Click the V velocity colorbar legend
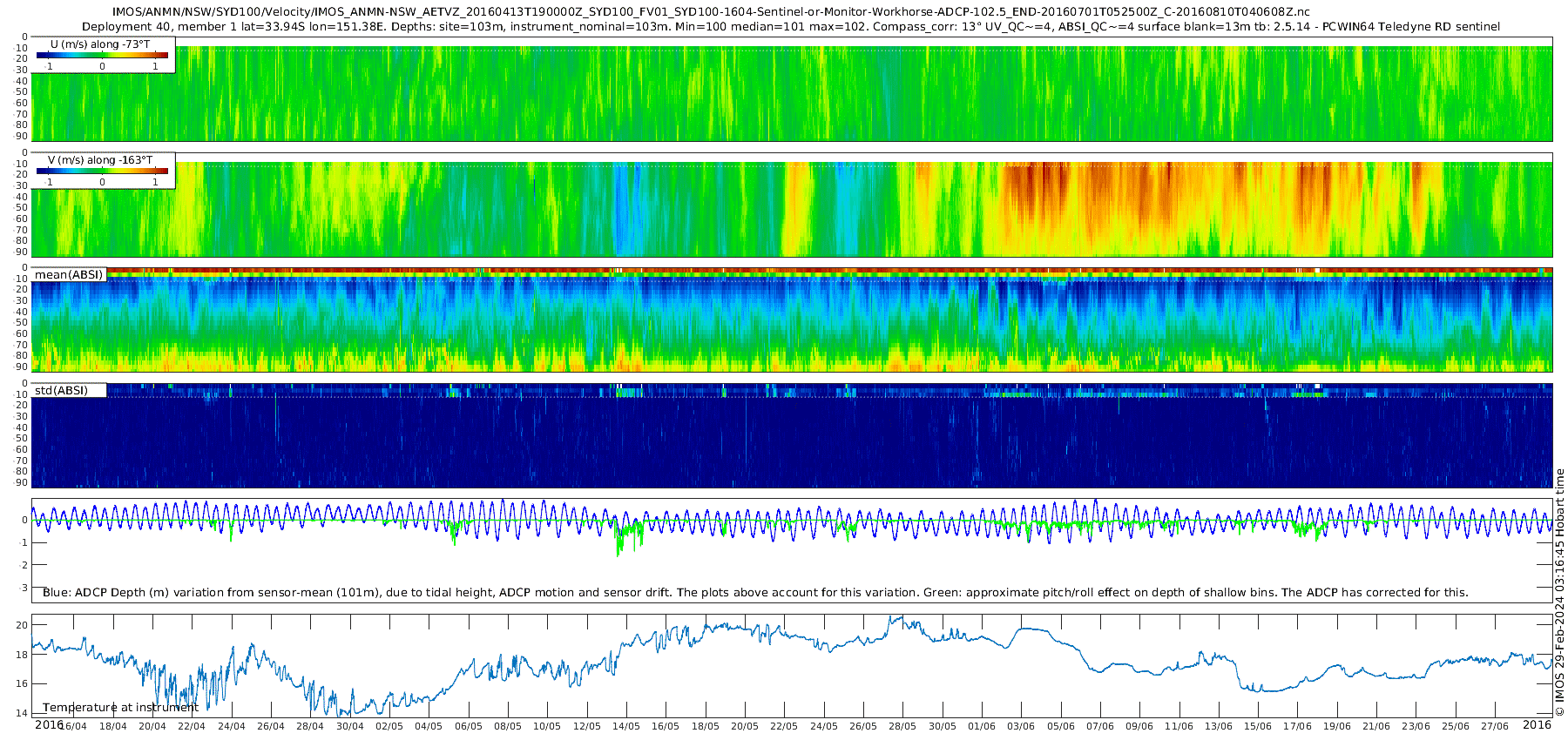Screen dimensions: 1568x740 click(105, 171)
